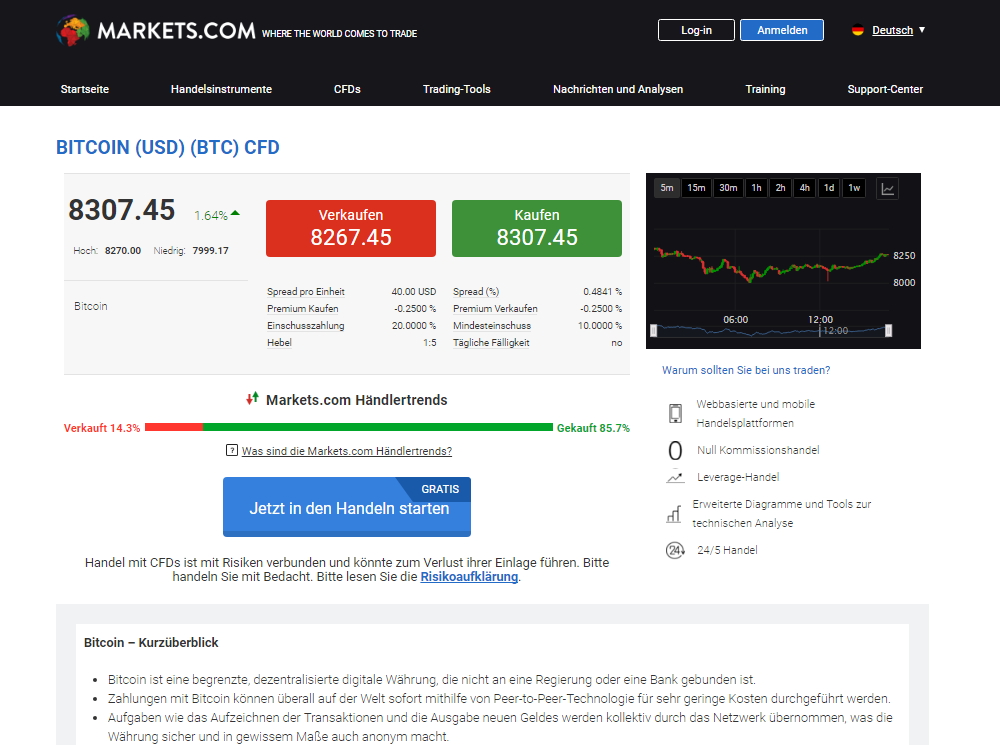Click the Händlertrends arrows icon
Viewport: 1000px width, 745px height.
[253, 399]
